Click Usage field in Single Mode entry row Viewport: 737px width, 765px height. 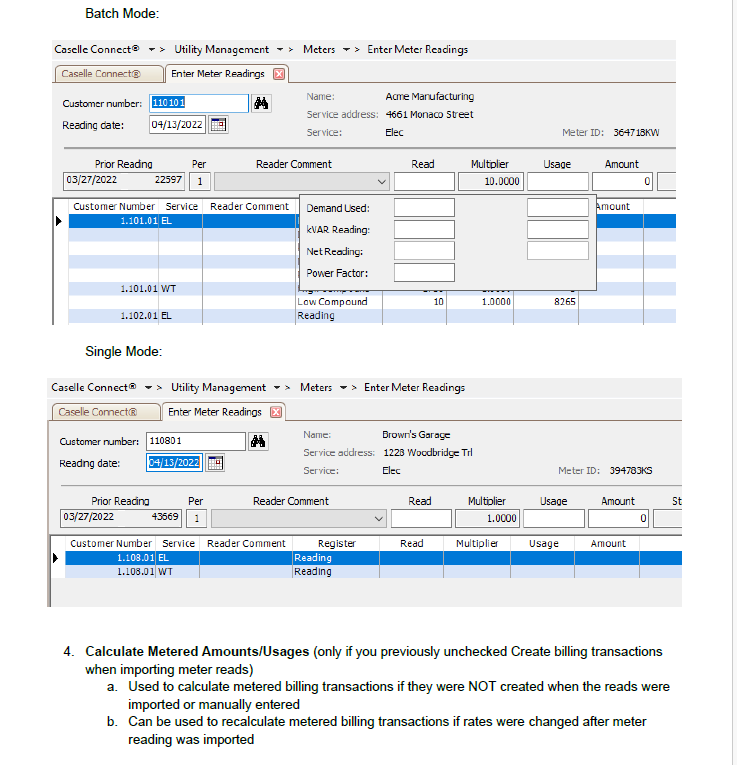pos(554,519)
